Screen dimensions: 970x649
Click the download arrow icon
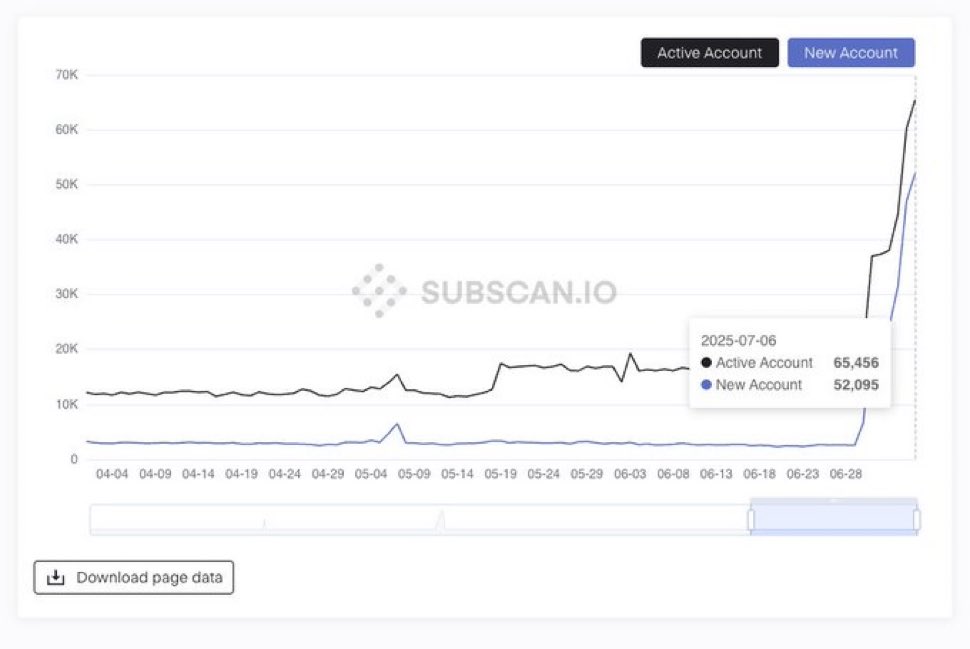56,577
